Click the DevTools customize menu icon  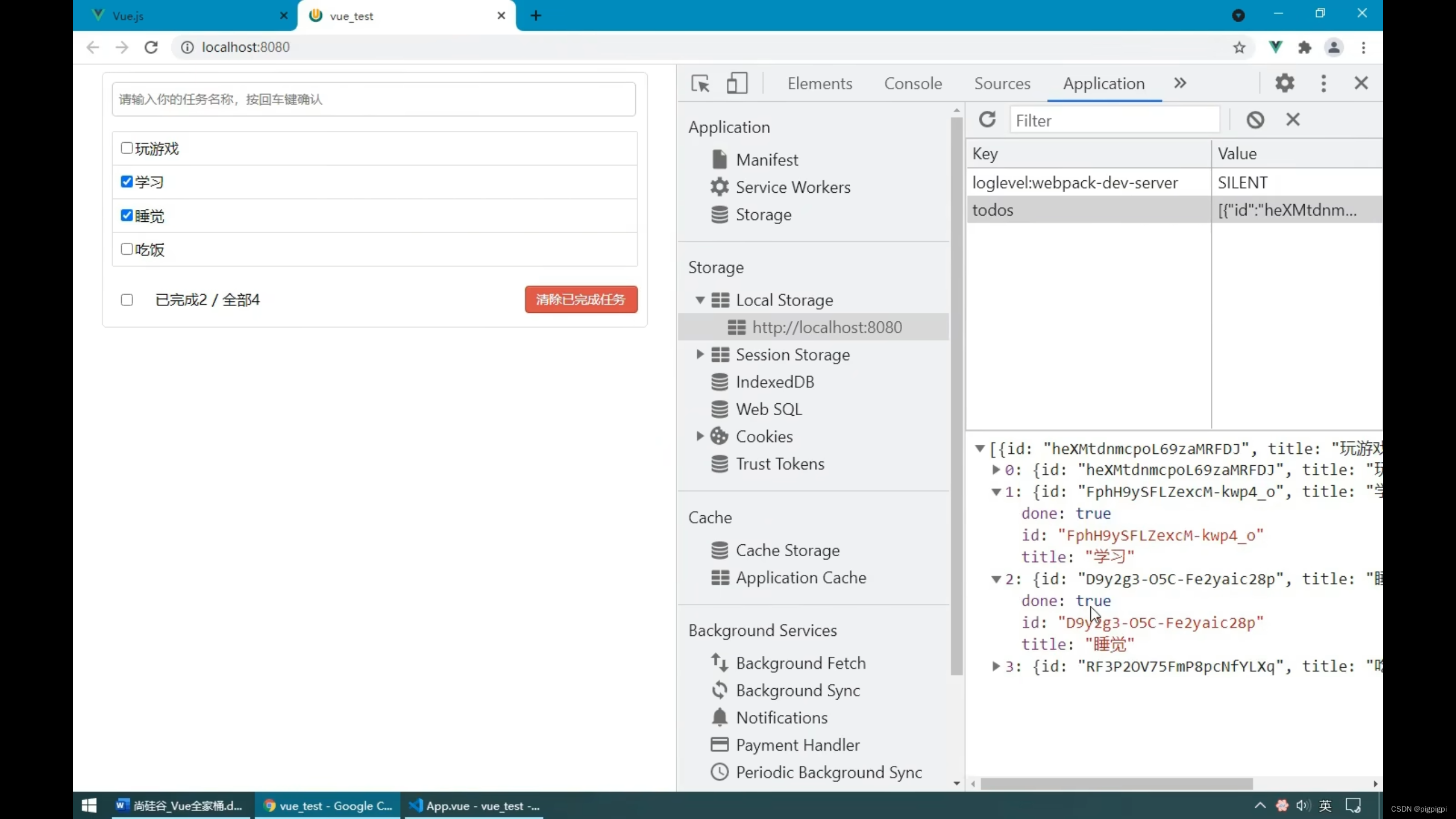point(1322,83)
